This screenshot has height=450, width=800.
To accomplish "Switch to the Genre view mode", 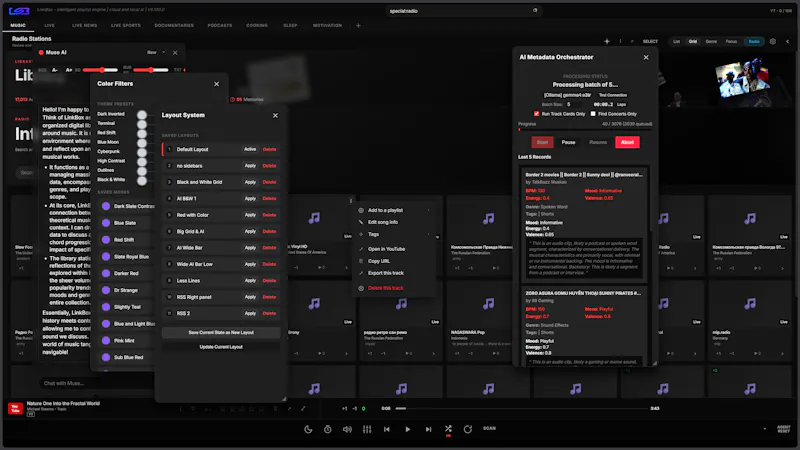I will (711, 41).
